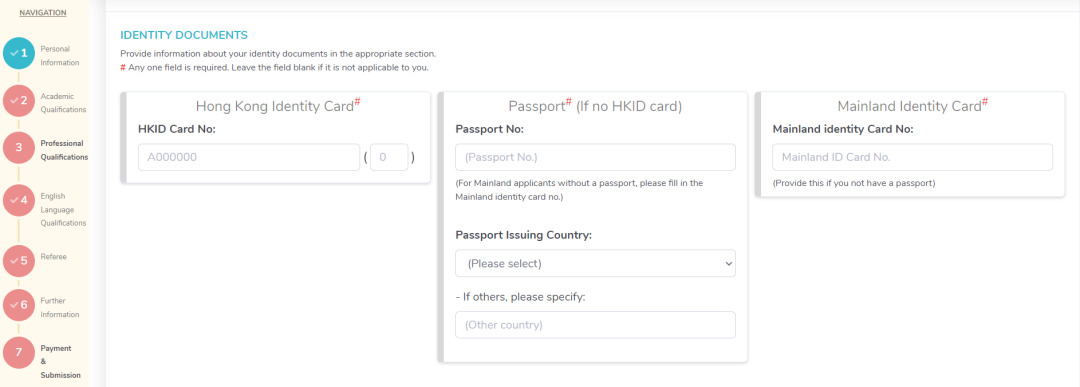This screenshot has width=1080, height=387.
Task: Open Academic Qualifications navigation label
Action: pos(63,103)
